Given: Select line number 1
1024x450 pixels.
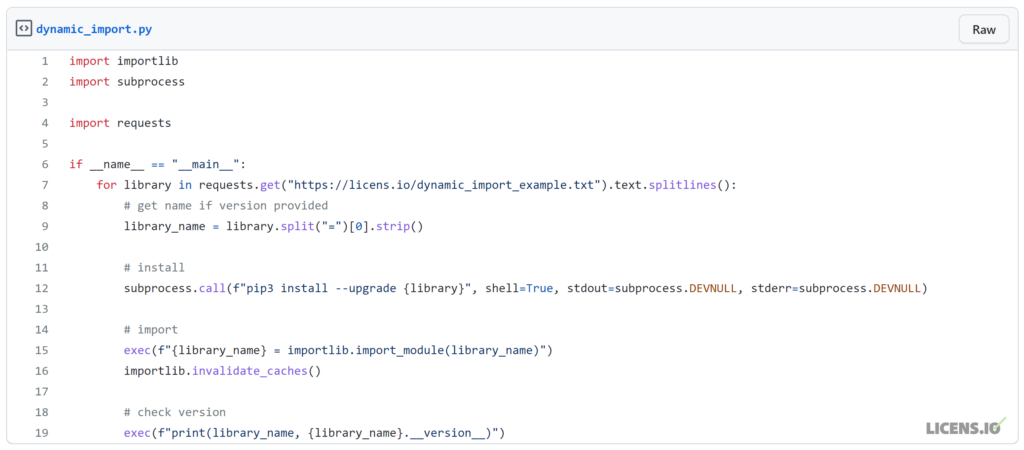Looking at the screenshot, I should click(x=44, y=61).
